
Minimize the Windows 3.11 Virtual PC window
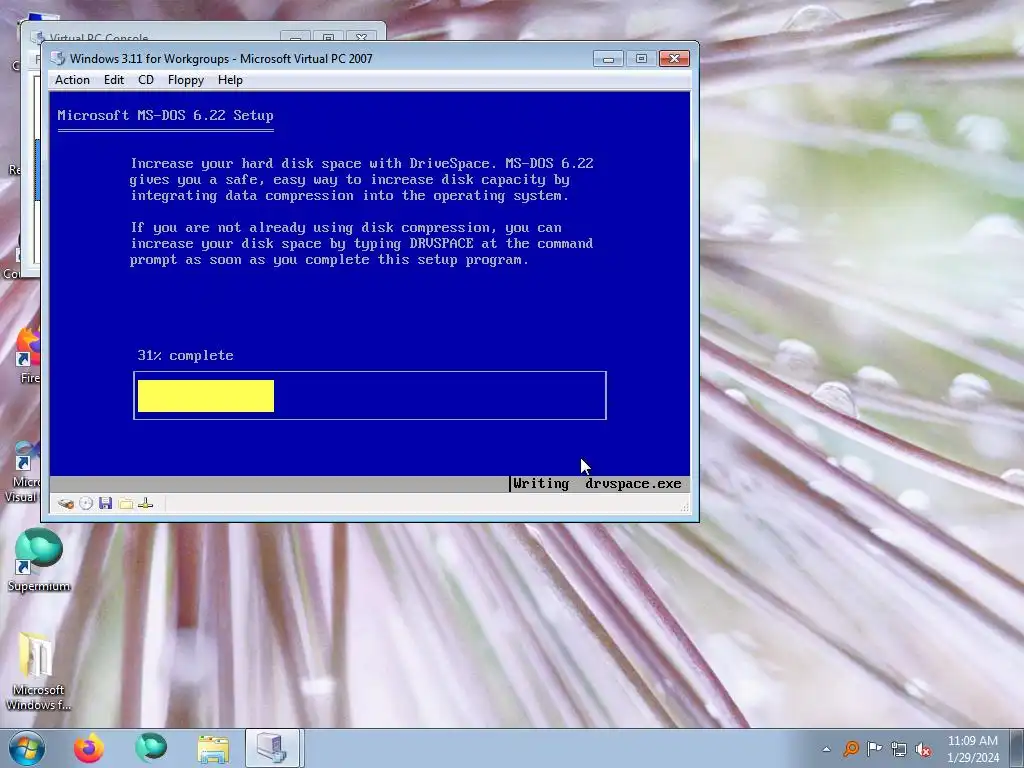(x=608, y=59)
